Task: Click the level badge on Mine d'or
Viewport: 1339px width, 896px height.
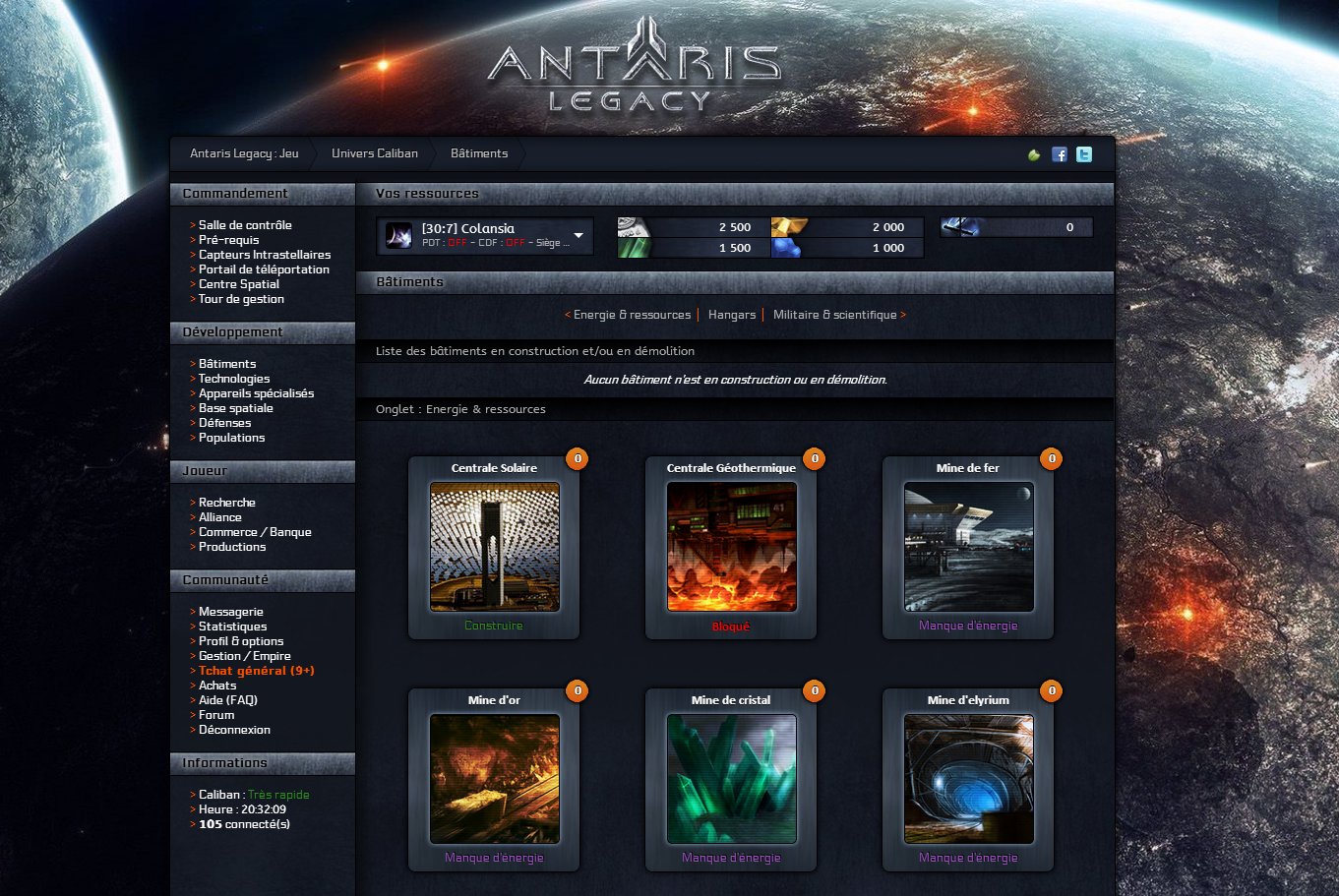Action: [x=578, y=690]
